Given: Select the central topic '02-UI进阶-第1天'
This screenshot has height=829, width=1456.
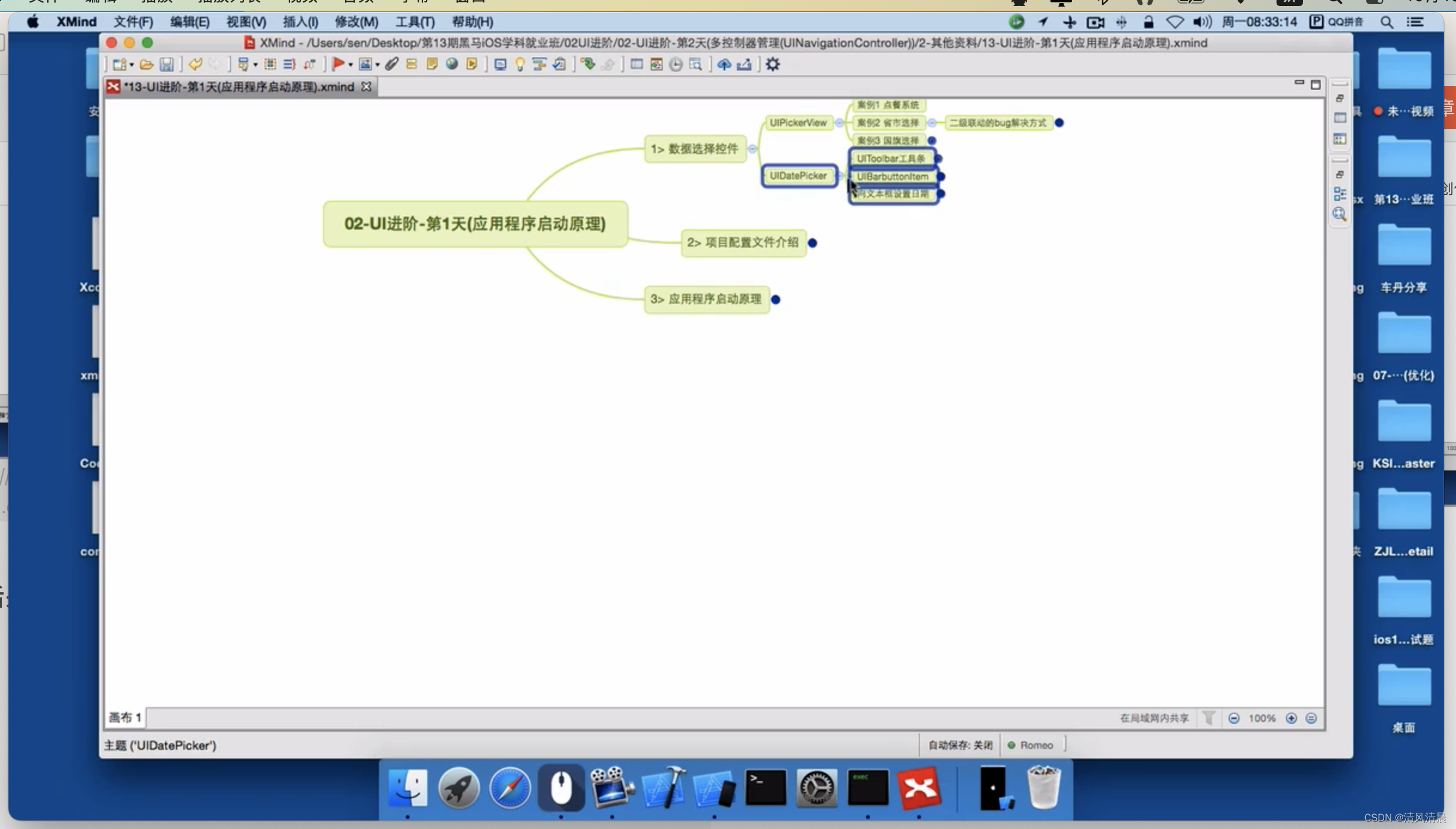Looking at the screenshot, I should pos(475,224).
